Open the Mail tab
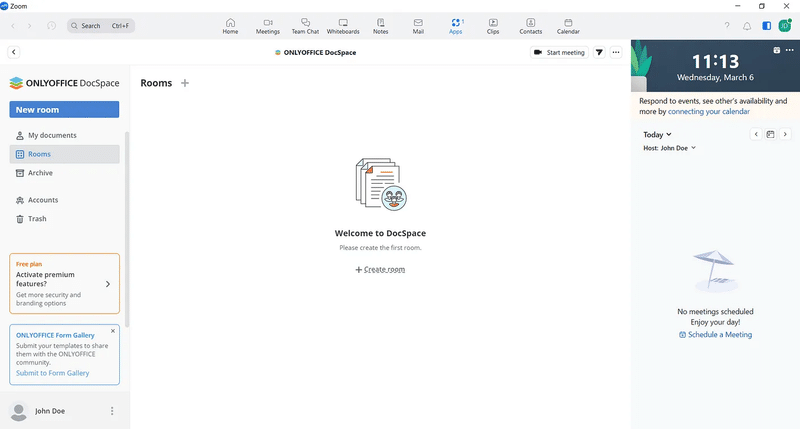Image resolution: width=800 pixels, height=429 pixels. (x=418, y=26)
